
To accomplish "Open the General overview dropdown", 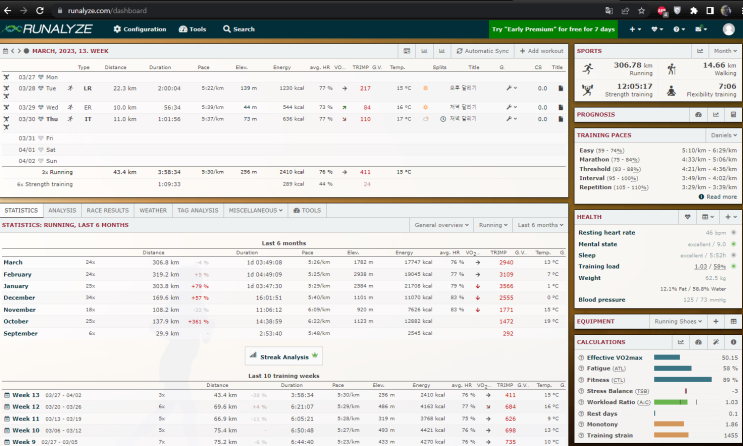I will (442, 225).
